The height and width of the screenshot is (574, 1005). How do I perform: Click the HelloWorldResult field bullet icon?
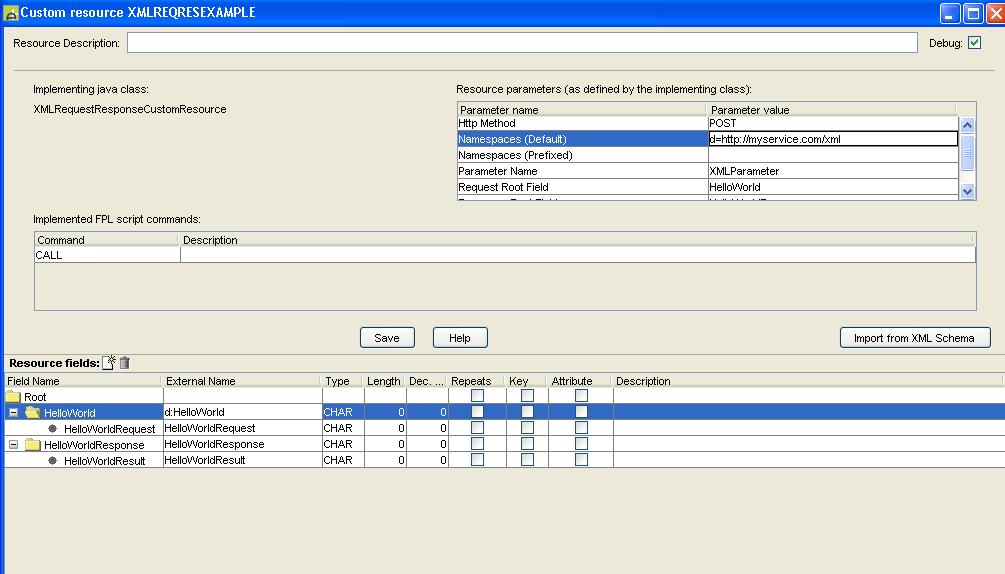[52, 460]
